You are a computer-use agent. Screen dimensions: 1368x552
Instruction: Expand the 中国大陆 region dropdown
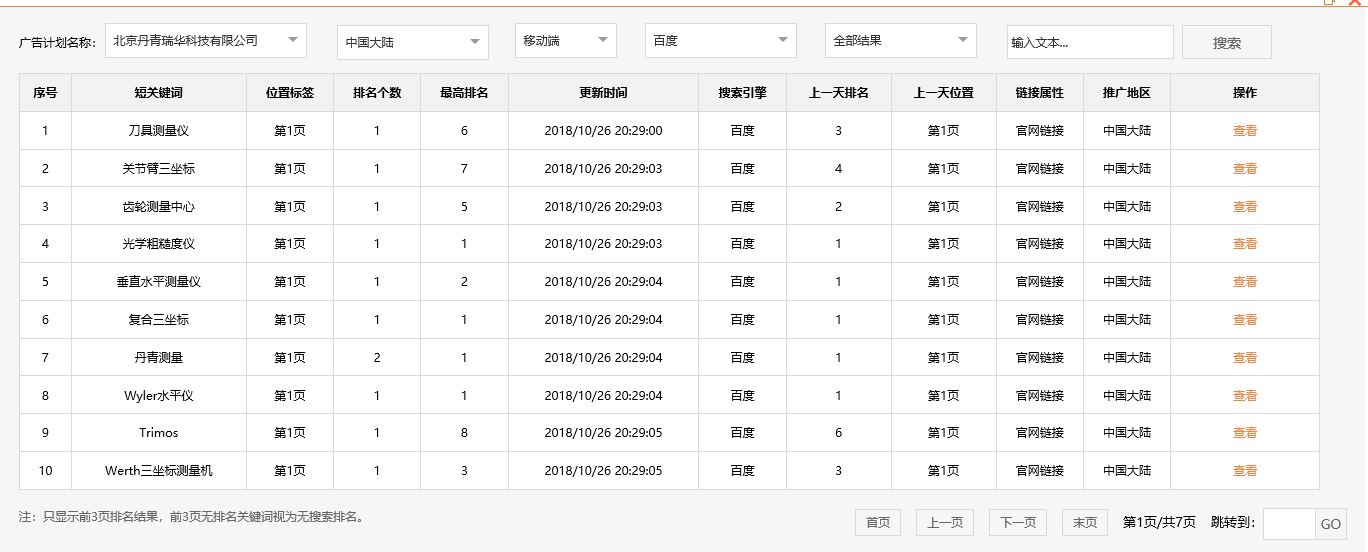[x=413, y=42]
